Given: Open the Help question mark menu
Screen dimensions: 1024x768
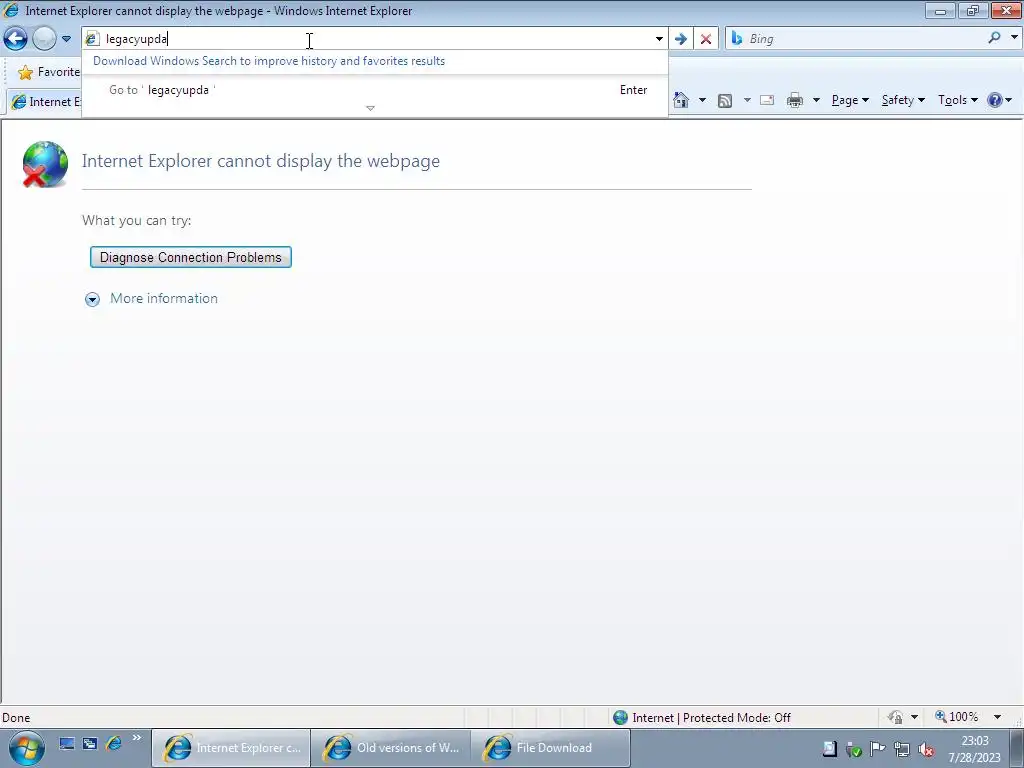Looking at the screenshot, I should click(999, 100).
